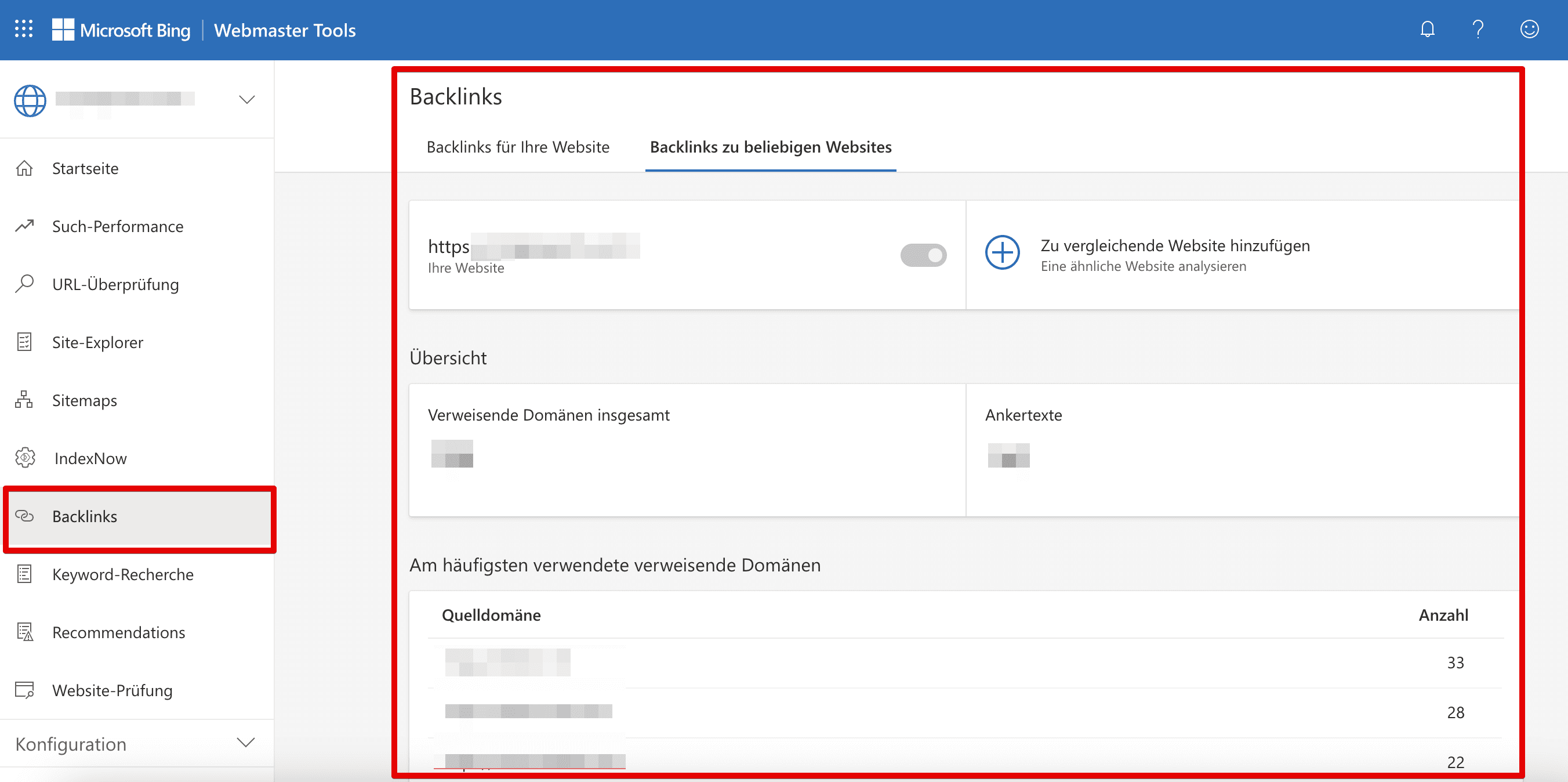The image size is (1568, 782).
Task: Click the Website-Prüfung scan icon
Action: tap(24, 689)
